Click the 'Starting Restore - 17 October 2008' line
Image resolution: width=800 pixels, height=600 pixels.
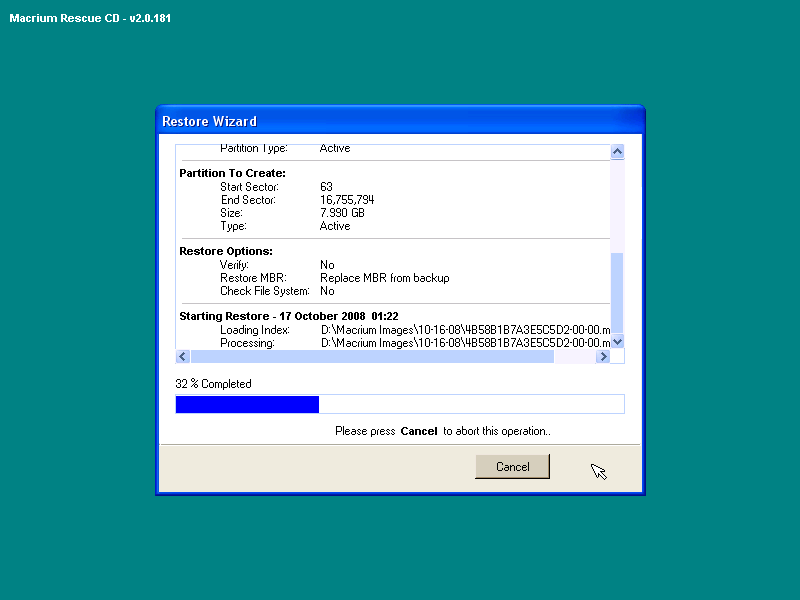tap(289, 316)
